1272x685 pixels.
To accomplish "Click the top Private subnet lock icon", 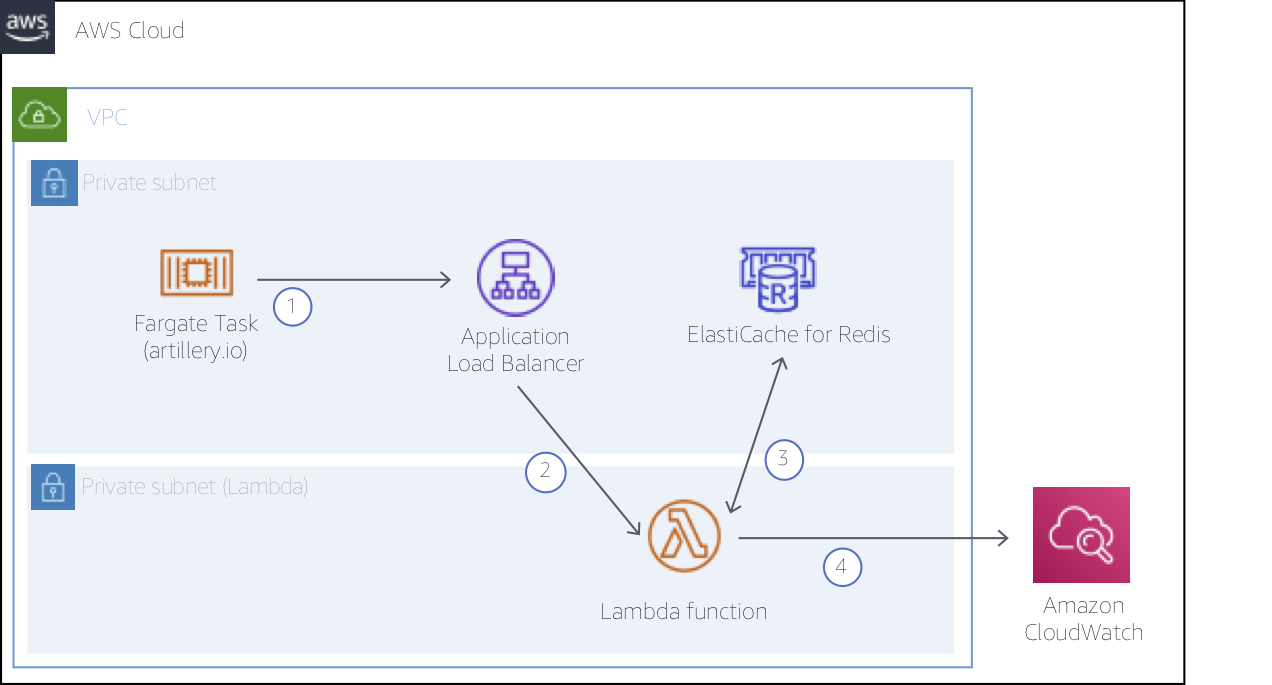I will click(54, 183).
